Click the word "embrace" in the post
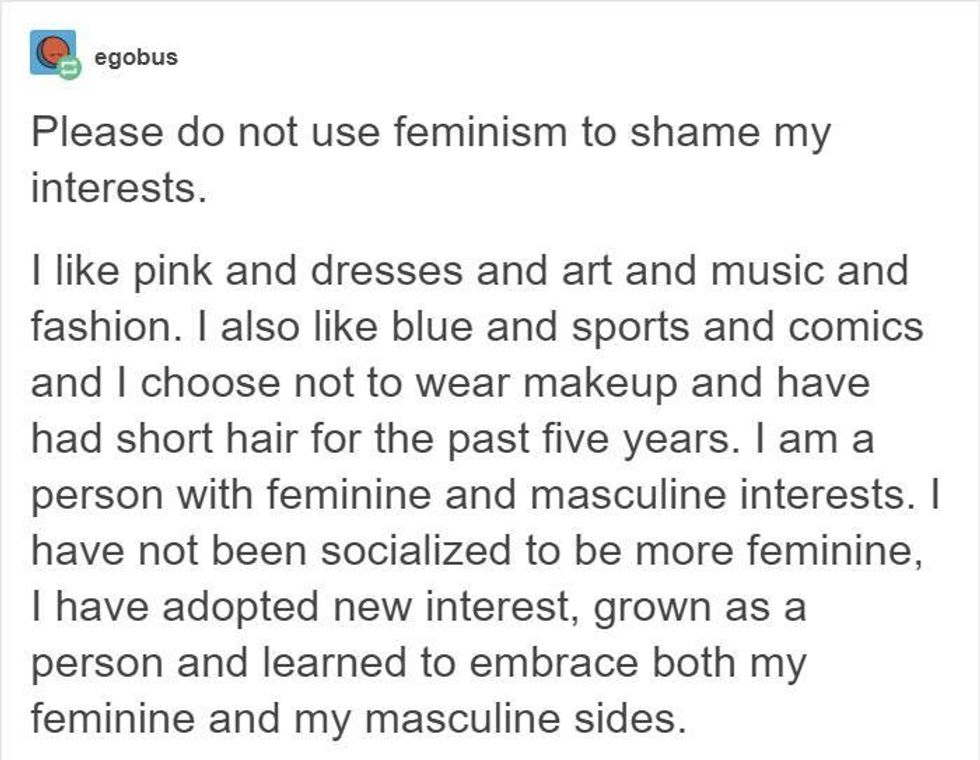Viewport: 980px width, 760px height. (553, 662)
